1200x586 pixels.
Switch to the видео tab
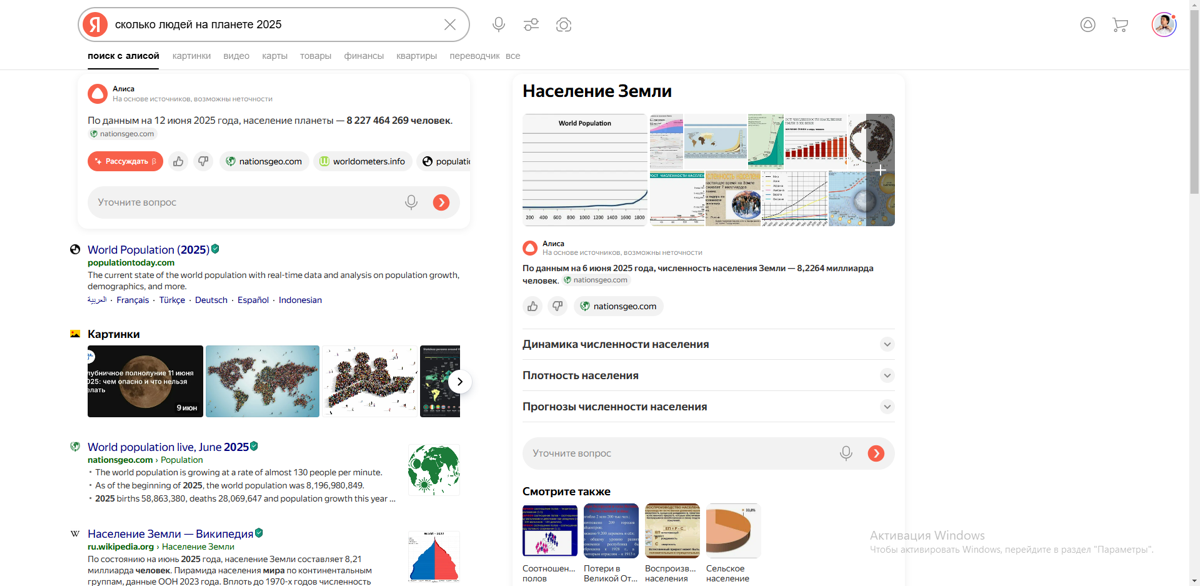pyautogui.click(x=236, y=56)
